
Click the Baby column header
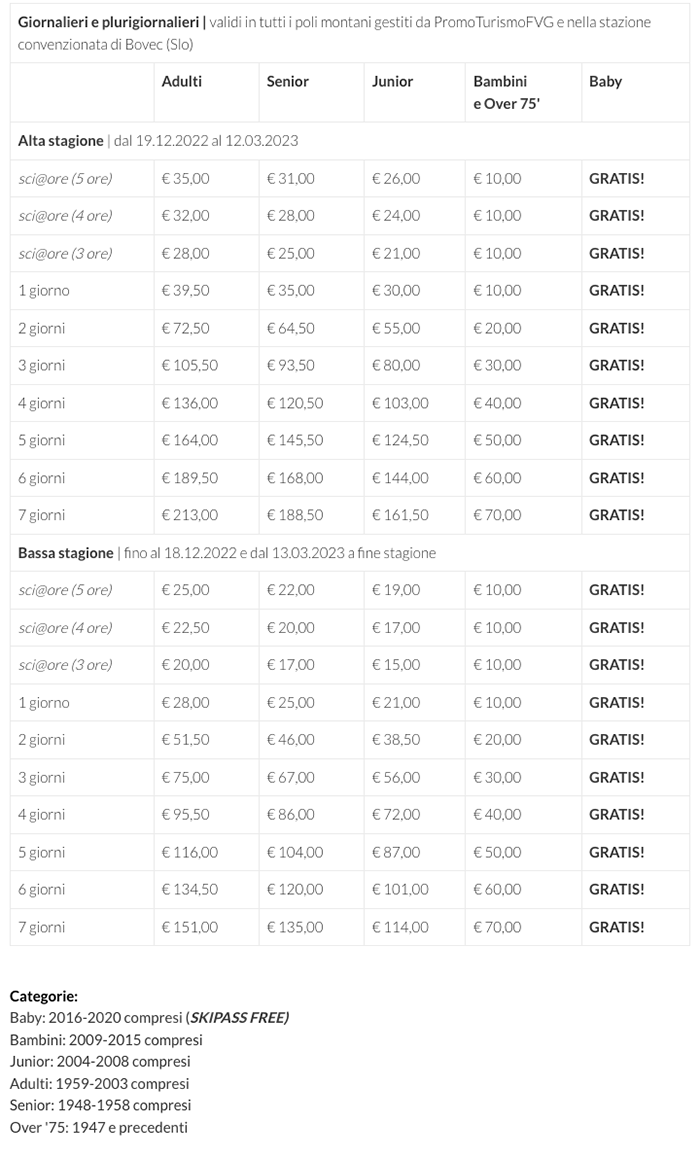click(x=605, y=81)
